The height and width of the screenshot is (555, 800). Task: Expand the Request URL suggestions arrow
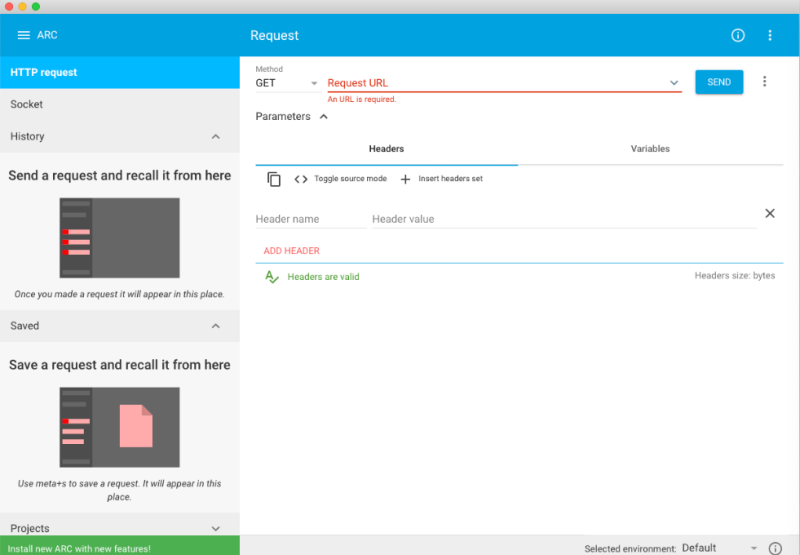[x=674, y=83]
